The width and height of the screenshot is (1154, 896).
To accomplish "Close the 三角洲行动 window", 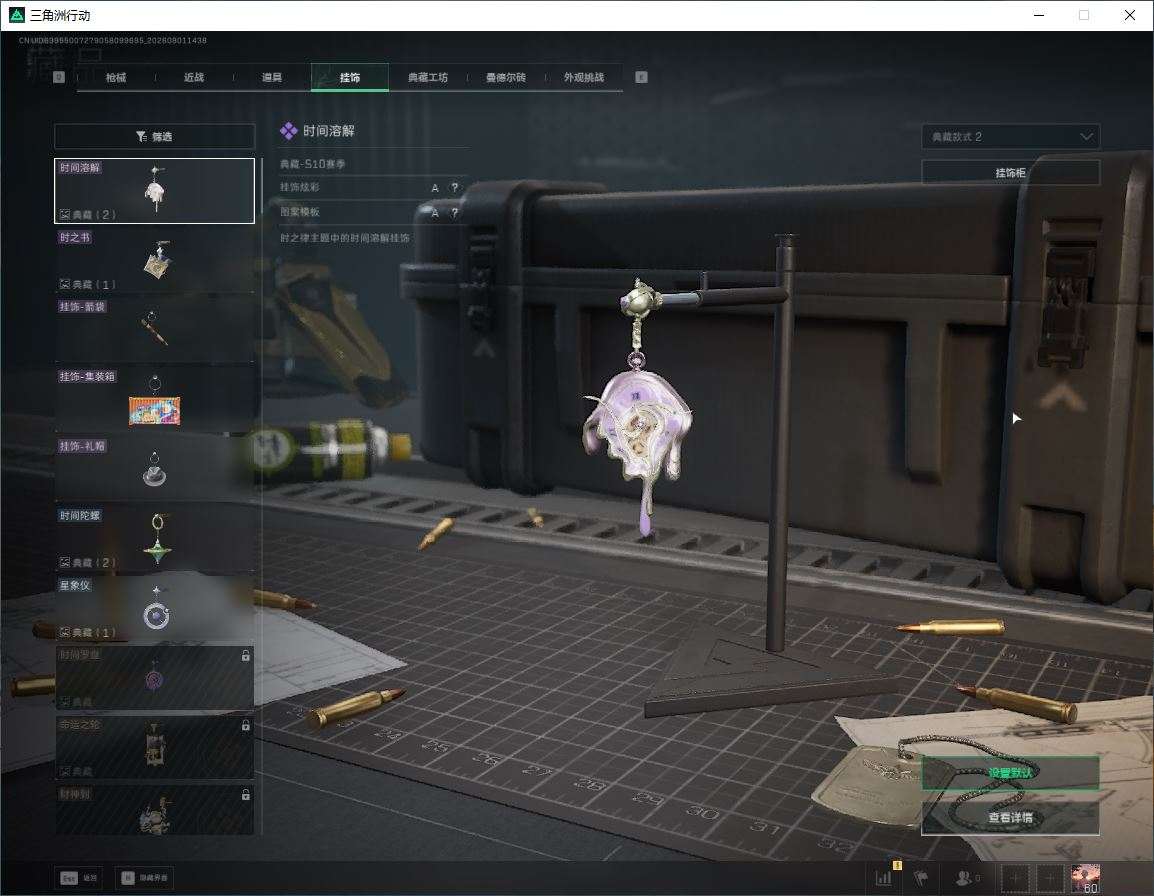I will (1130, 15).
